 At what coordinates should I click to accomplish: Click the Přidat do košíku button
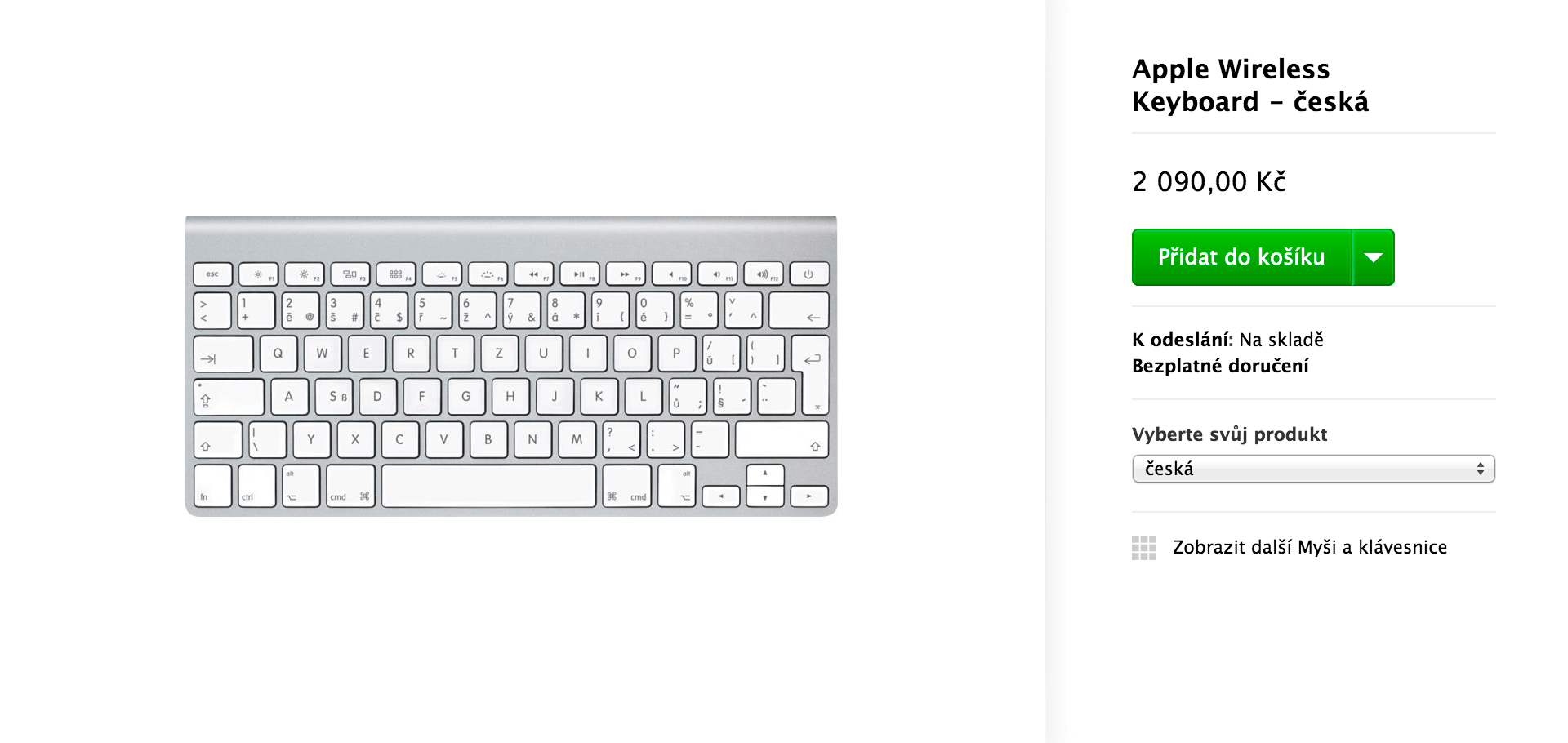pos(1241,257)
